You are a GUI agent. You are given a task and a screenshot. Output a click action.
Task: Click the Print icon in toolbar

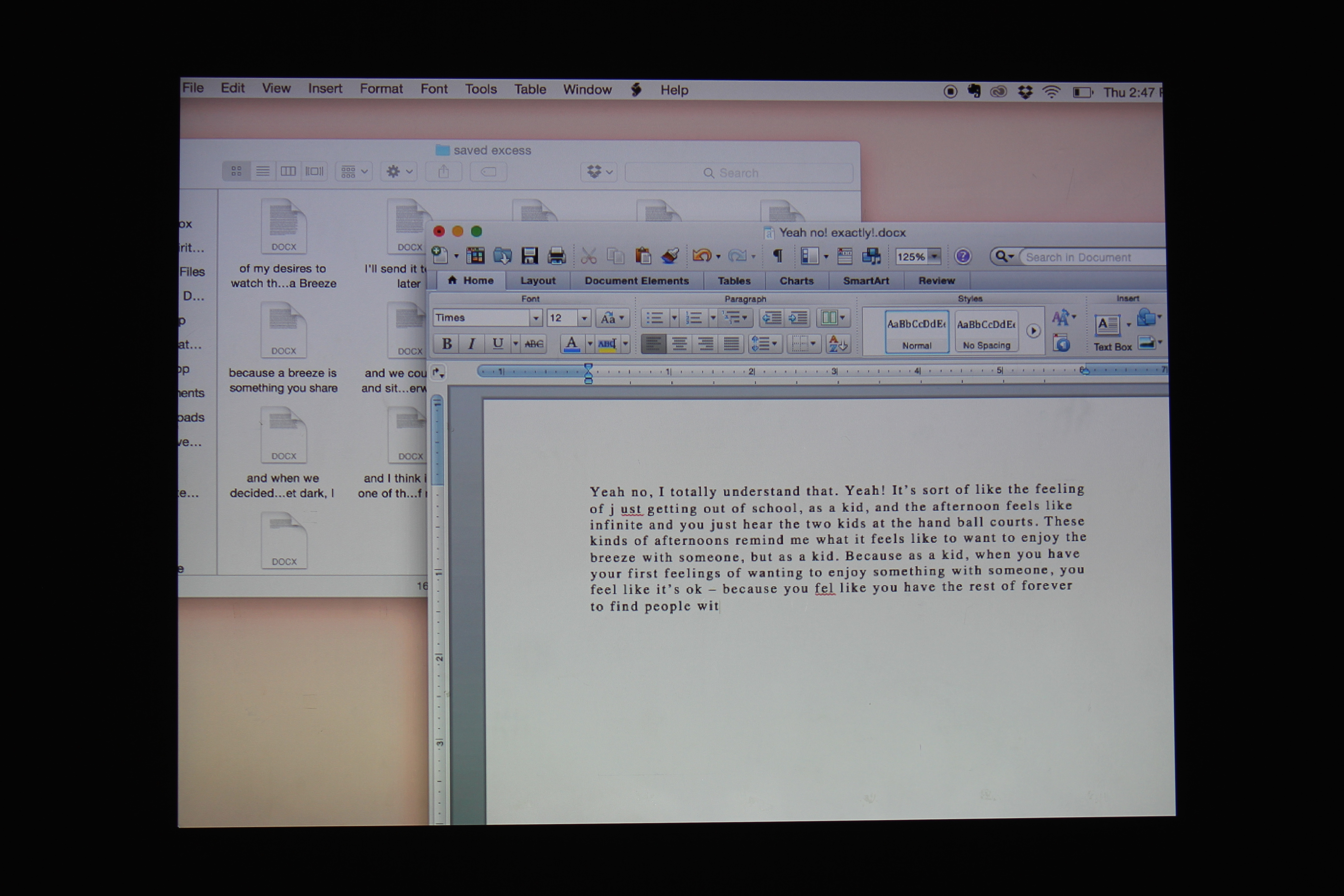pyautogui.click(x=556, y=255)
